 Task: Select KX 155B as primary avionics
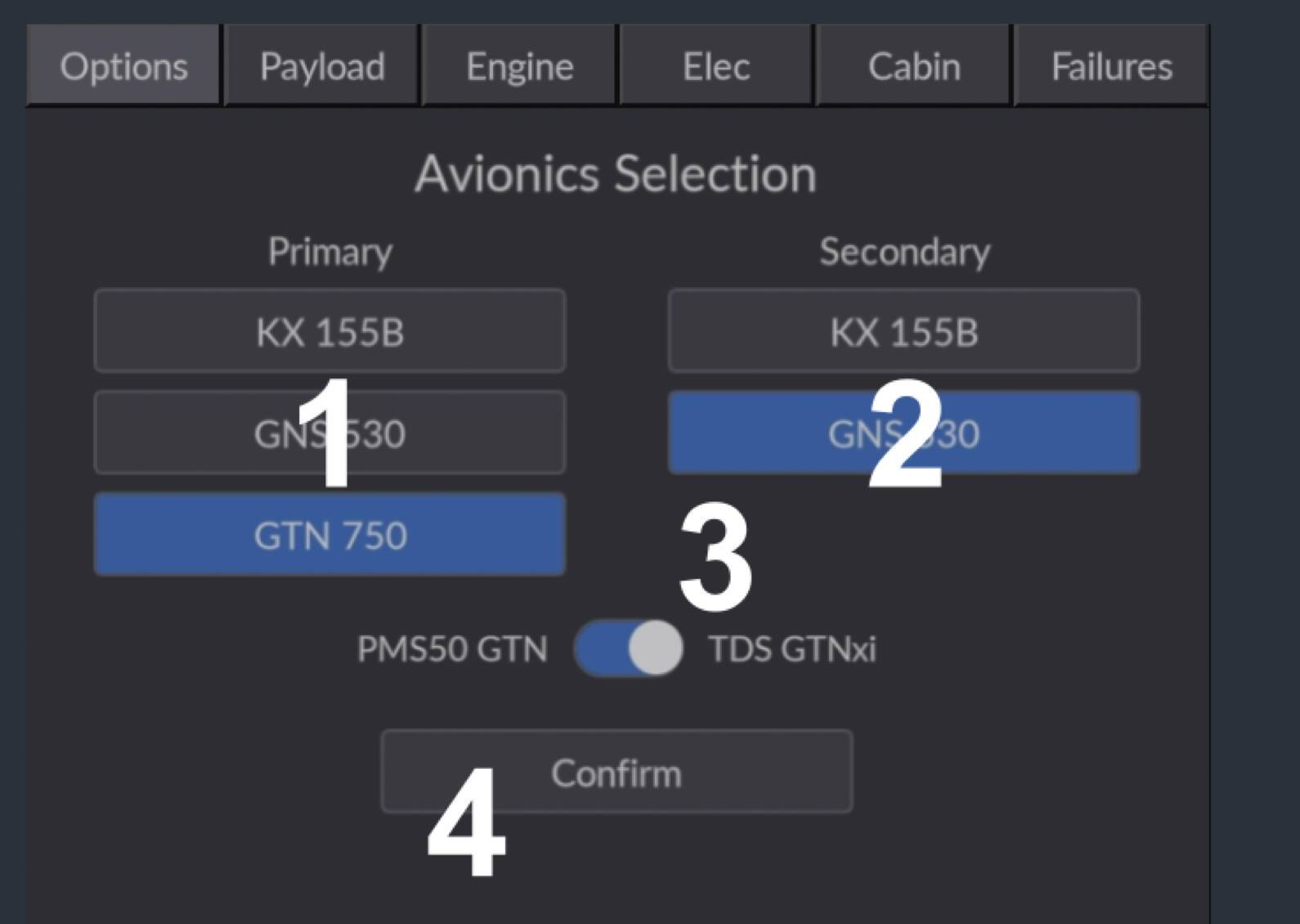329,332
